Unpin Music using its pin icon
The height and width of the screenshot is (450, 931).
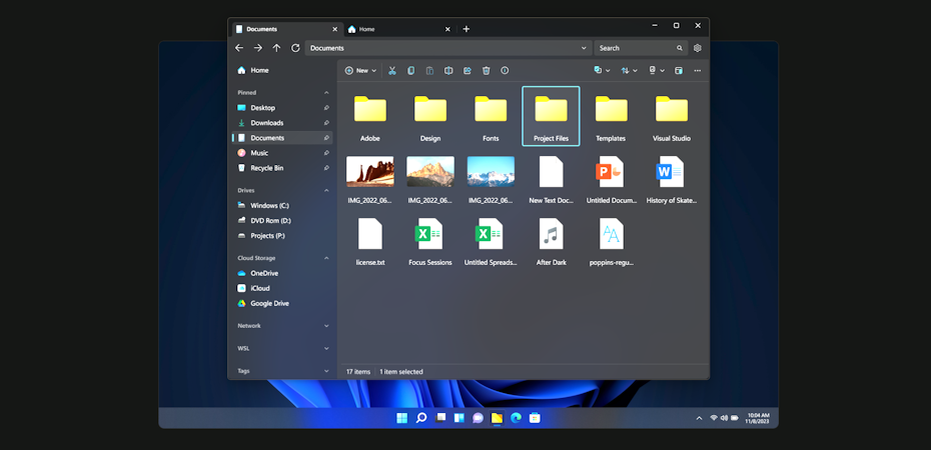point(326,153)
